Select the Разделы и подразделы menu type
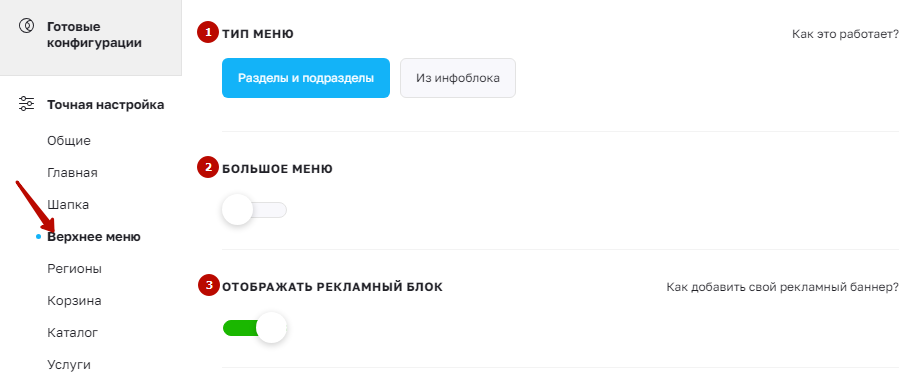Image resolution: width=905 pixels, height=388 pixels. (x=306, y=78)
